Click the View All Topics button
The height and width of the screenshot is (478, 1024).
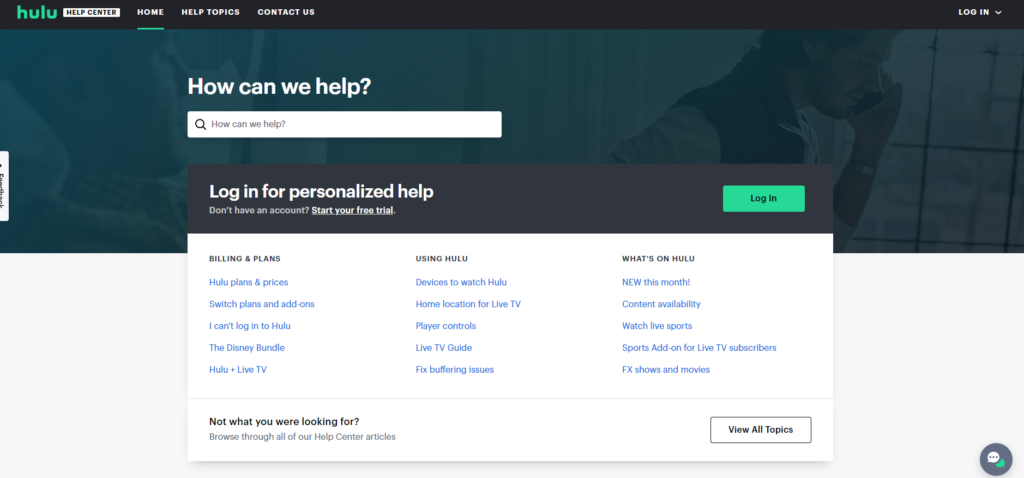[760, 430]
